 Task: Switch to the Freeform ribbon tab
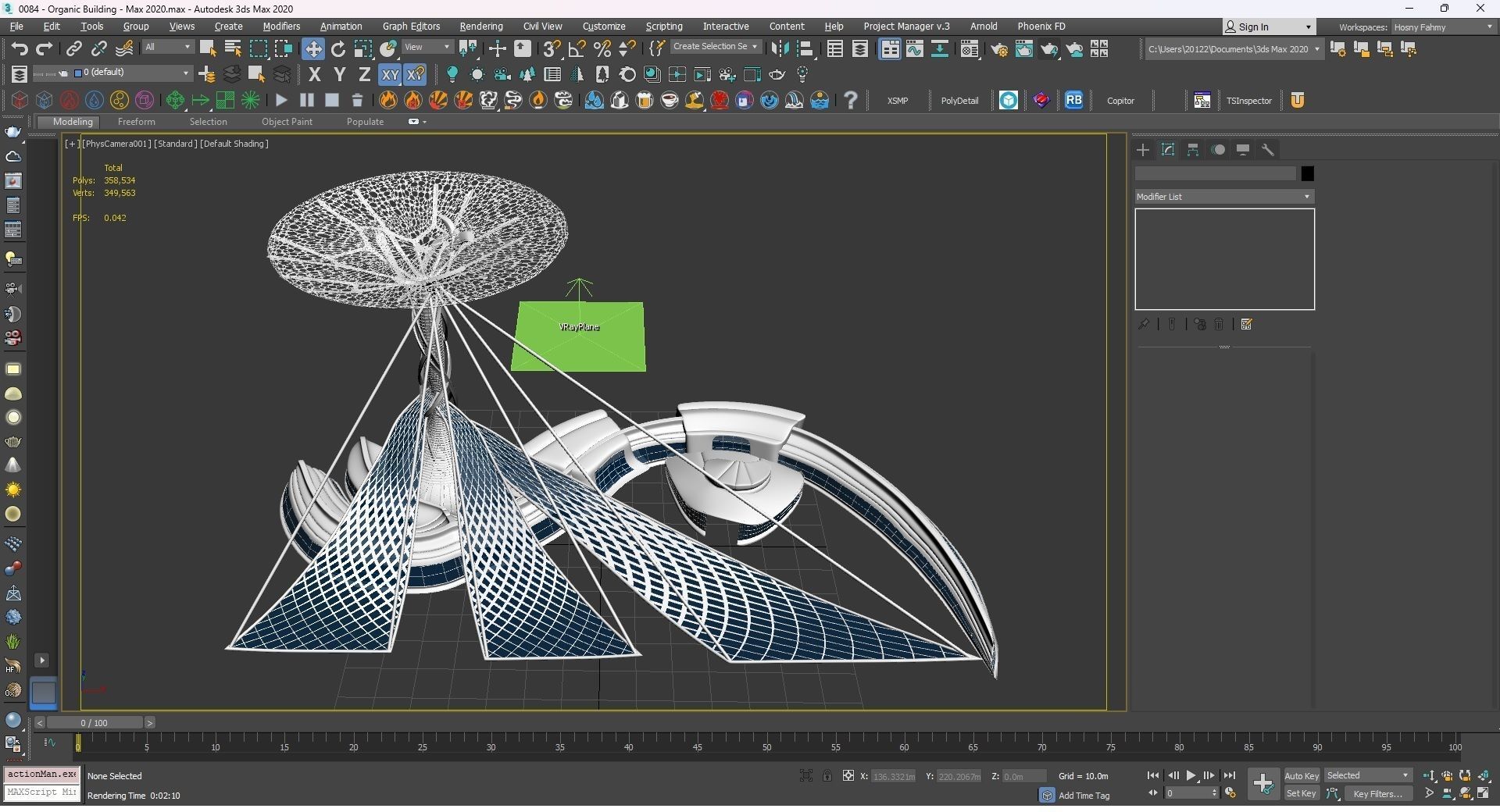click(136, 122)
